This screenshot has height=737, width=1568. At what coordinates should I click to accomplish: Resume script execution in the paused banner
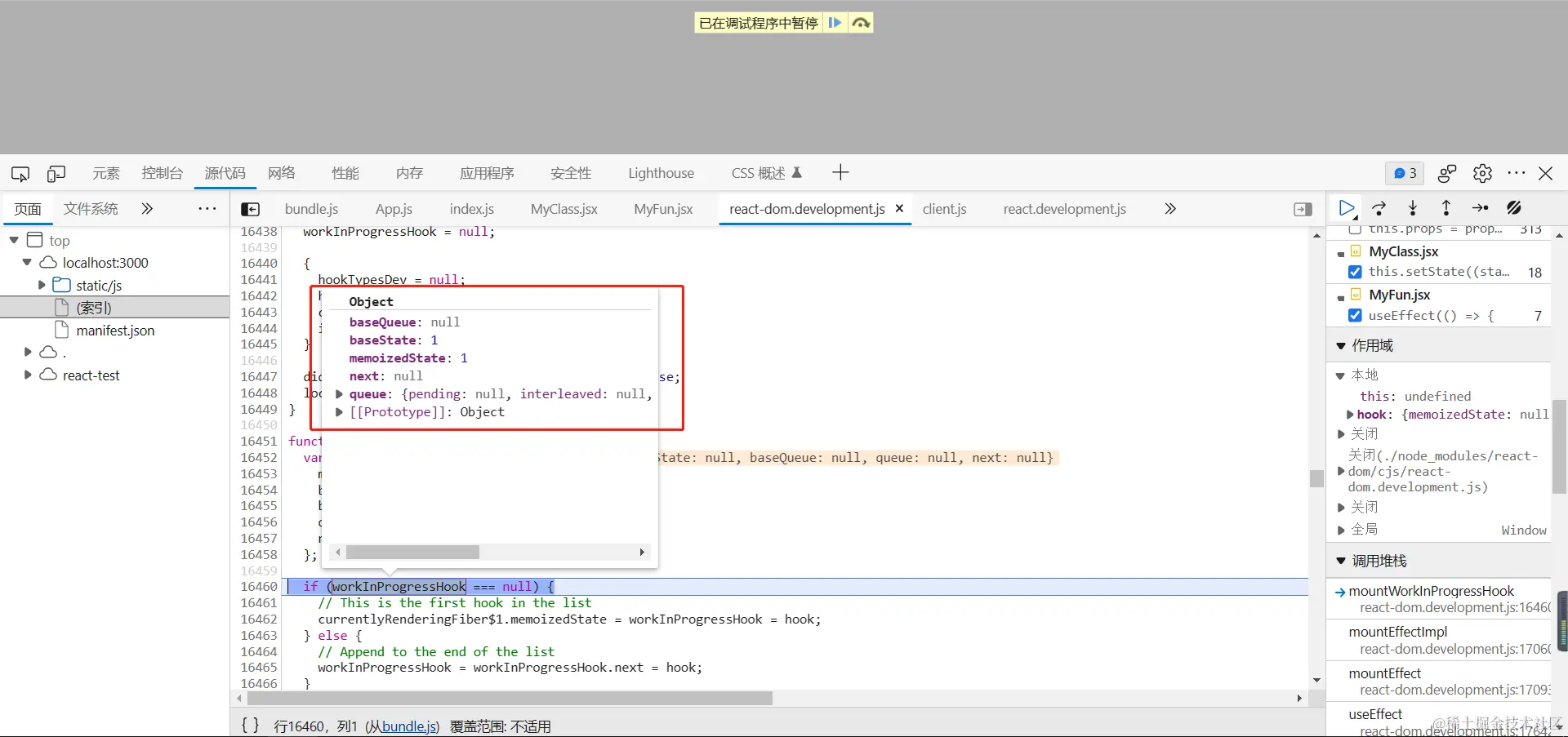pos(835,23)
